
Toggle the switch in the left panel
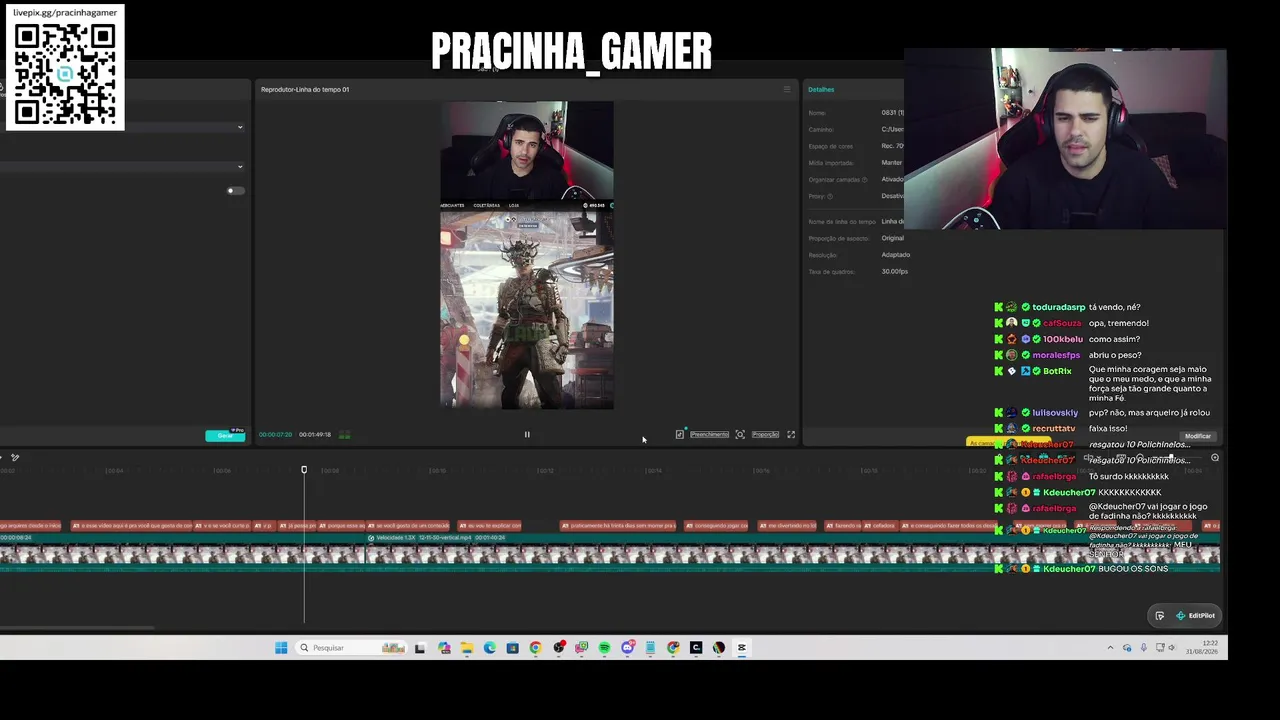[235, 191]
